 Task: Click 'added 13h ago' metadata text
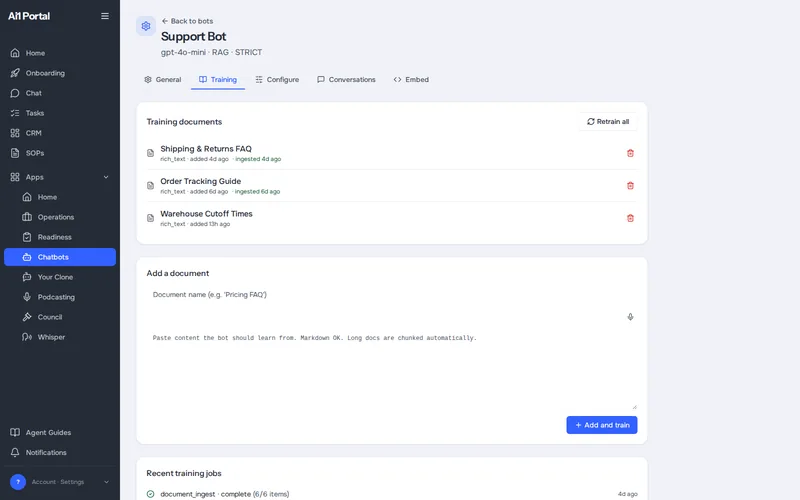click(x=210, y=224)
